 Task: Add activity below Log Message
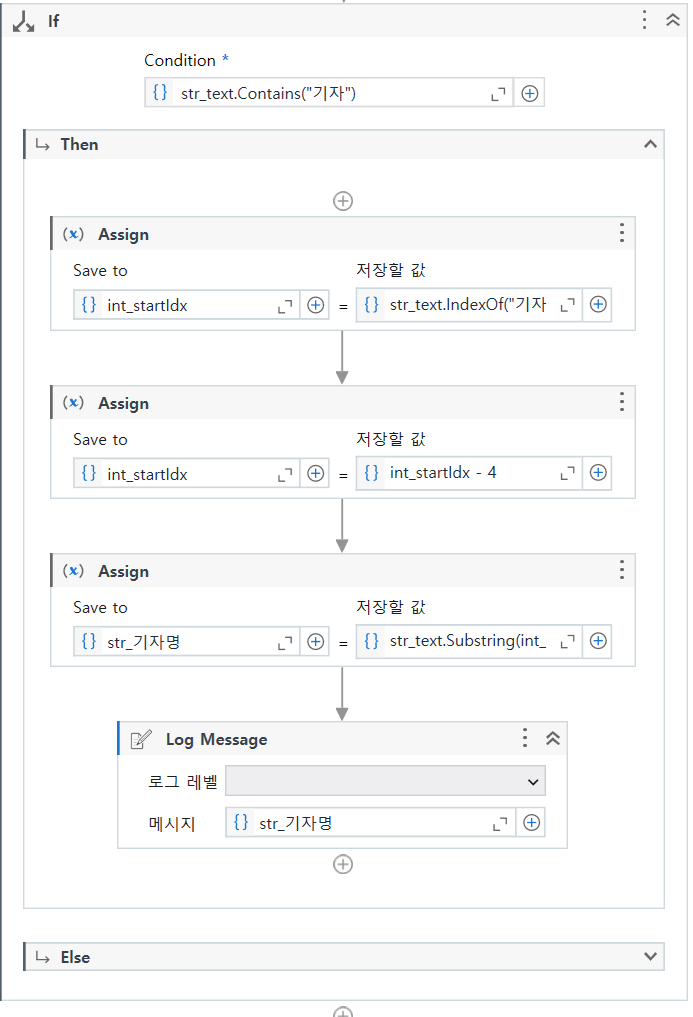343,864
